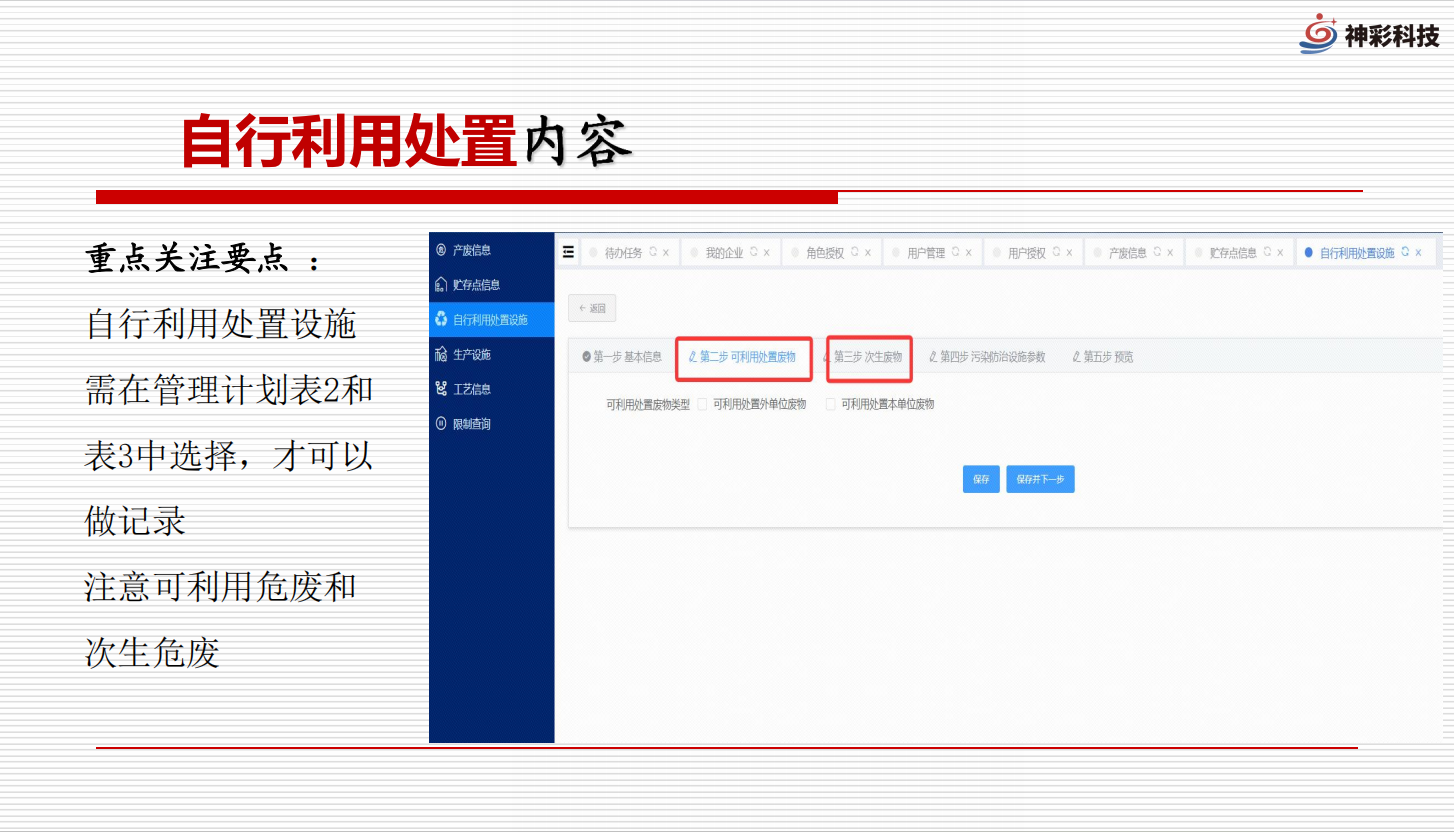Click the 返回 back button
The image size is (1454, 832).
(592, 308)
